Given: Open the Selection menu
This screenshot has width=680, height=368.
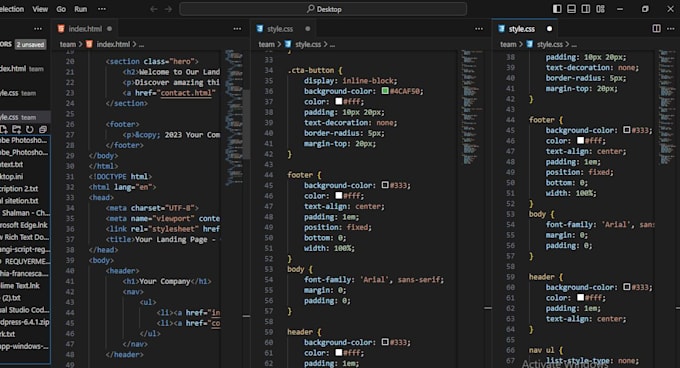Looking at the screenshot, I should coord(12,9).
